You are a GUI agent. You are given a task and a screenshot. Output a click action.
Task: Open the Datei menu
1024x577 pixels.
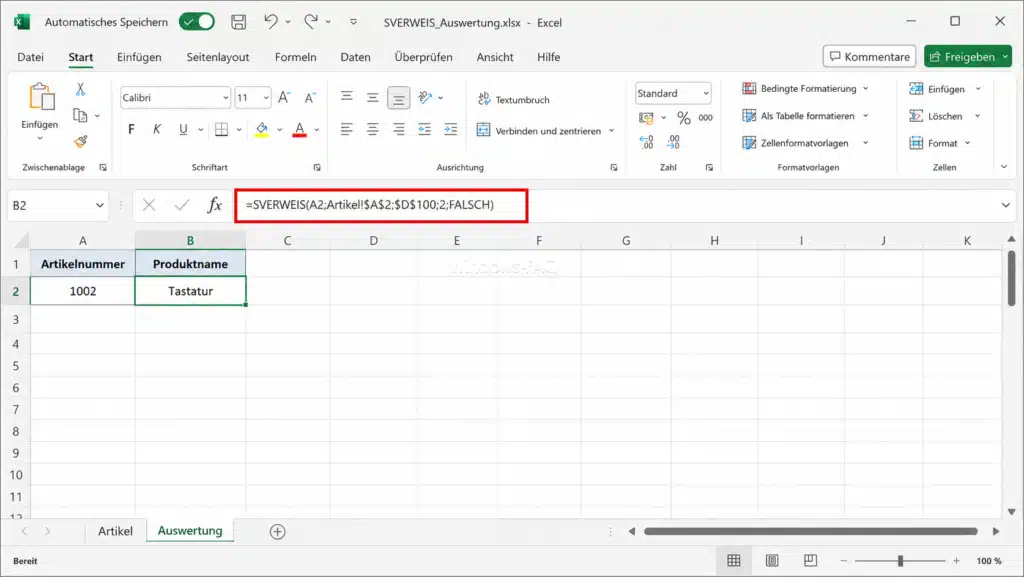[30, 57]
